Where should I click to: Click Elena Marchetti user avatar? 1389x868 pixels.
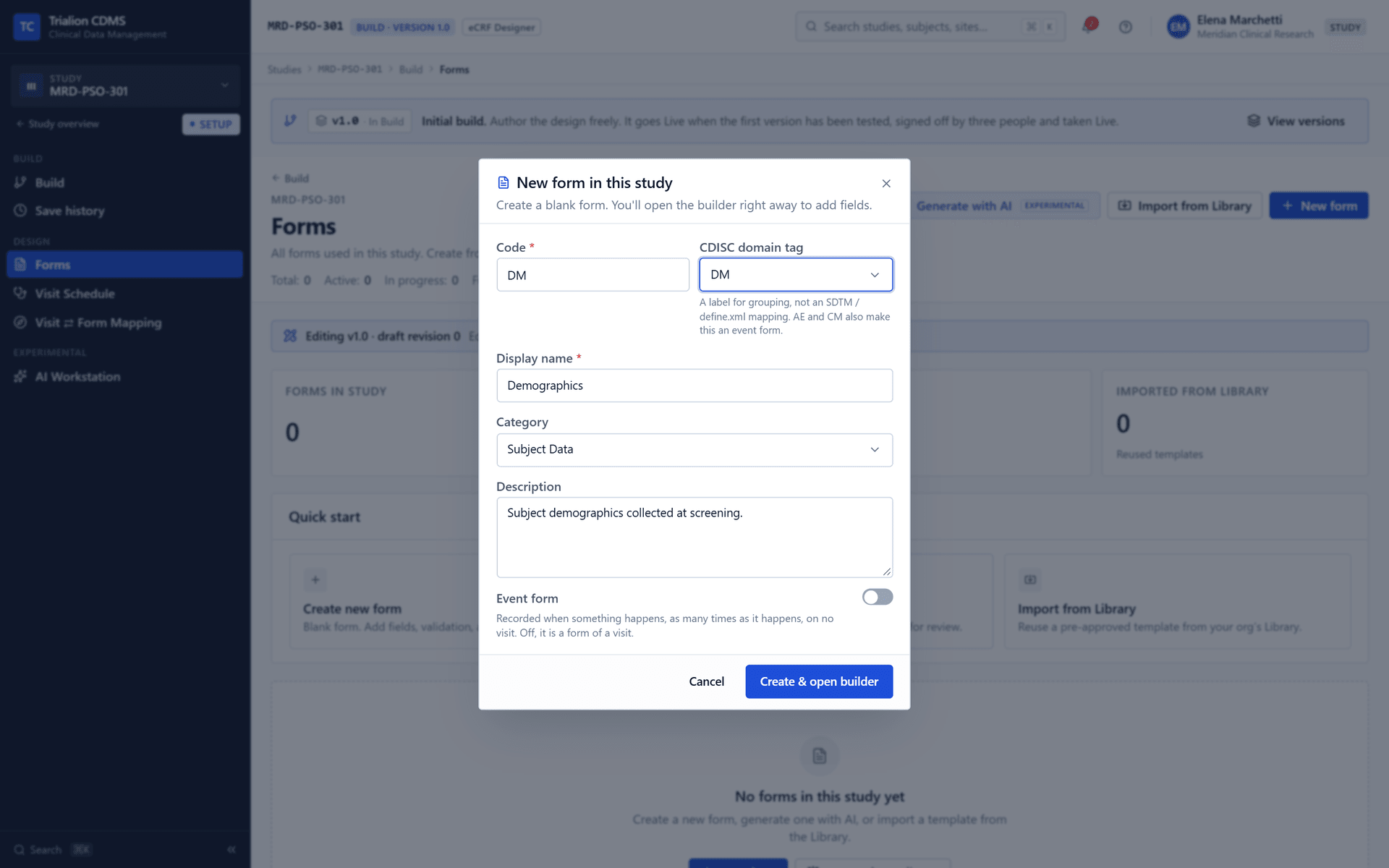[1178, 27]
